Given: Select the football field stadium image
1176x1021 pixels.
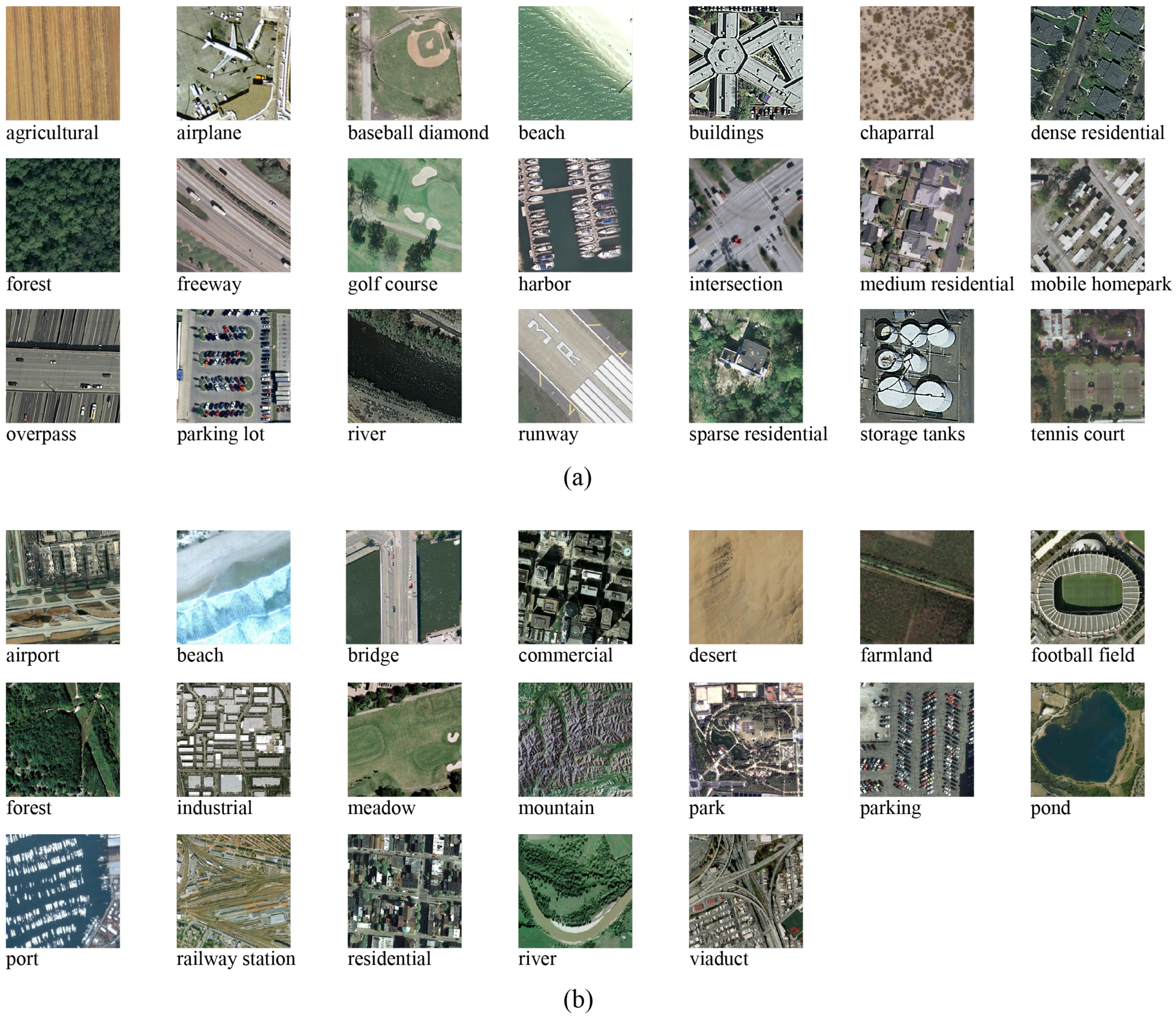Looking at the screenshot, I should tap(1087, 587).
